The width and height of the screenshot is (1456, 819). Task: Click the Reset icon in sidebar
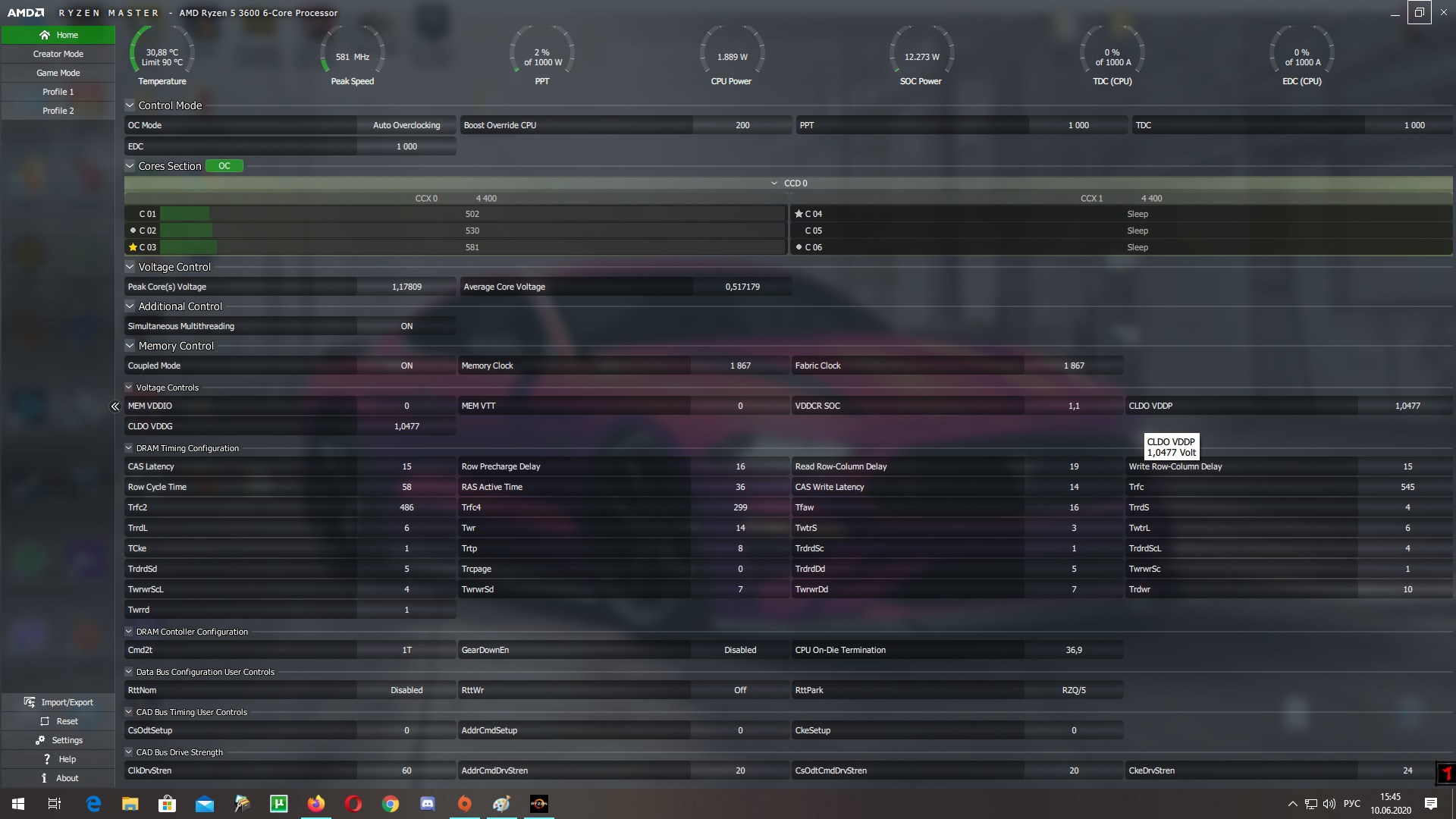[x=45, y=721]
